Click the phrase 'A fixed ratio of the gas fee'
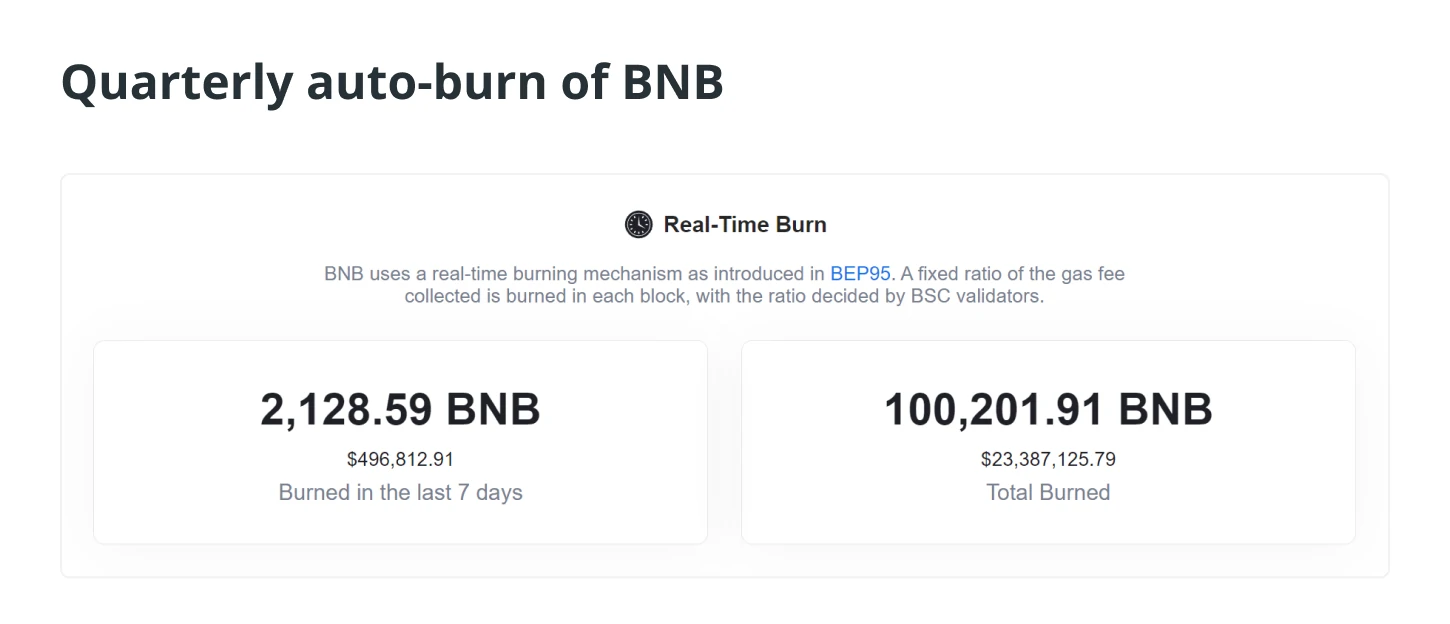Viewport: 1450px width, 624px height. 1012,273
